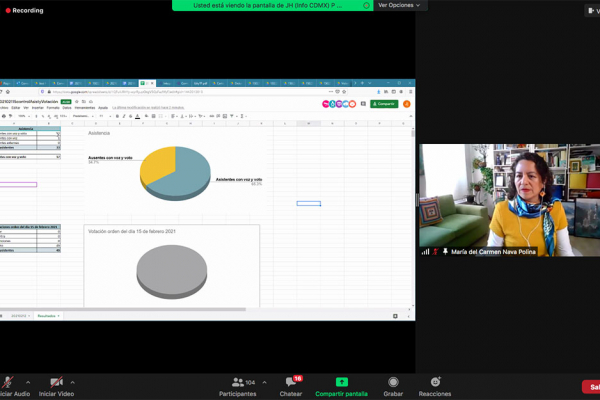The height and width of the screenshot is (400, 600).
Task: Open the Herramientas menu
Action: coord(85,108)
